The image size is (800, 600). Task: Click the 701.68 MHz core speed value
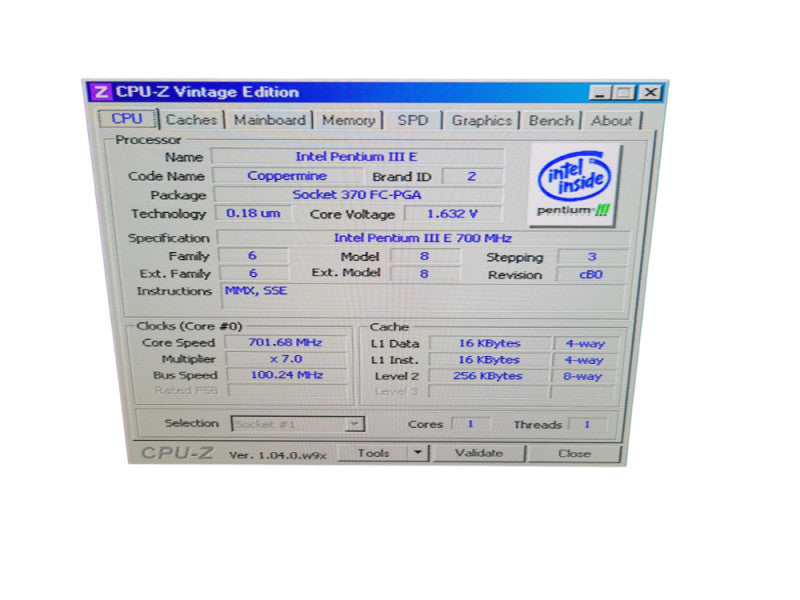pyautogui.click(x=286, y=342)
